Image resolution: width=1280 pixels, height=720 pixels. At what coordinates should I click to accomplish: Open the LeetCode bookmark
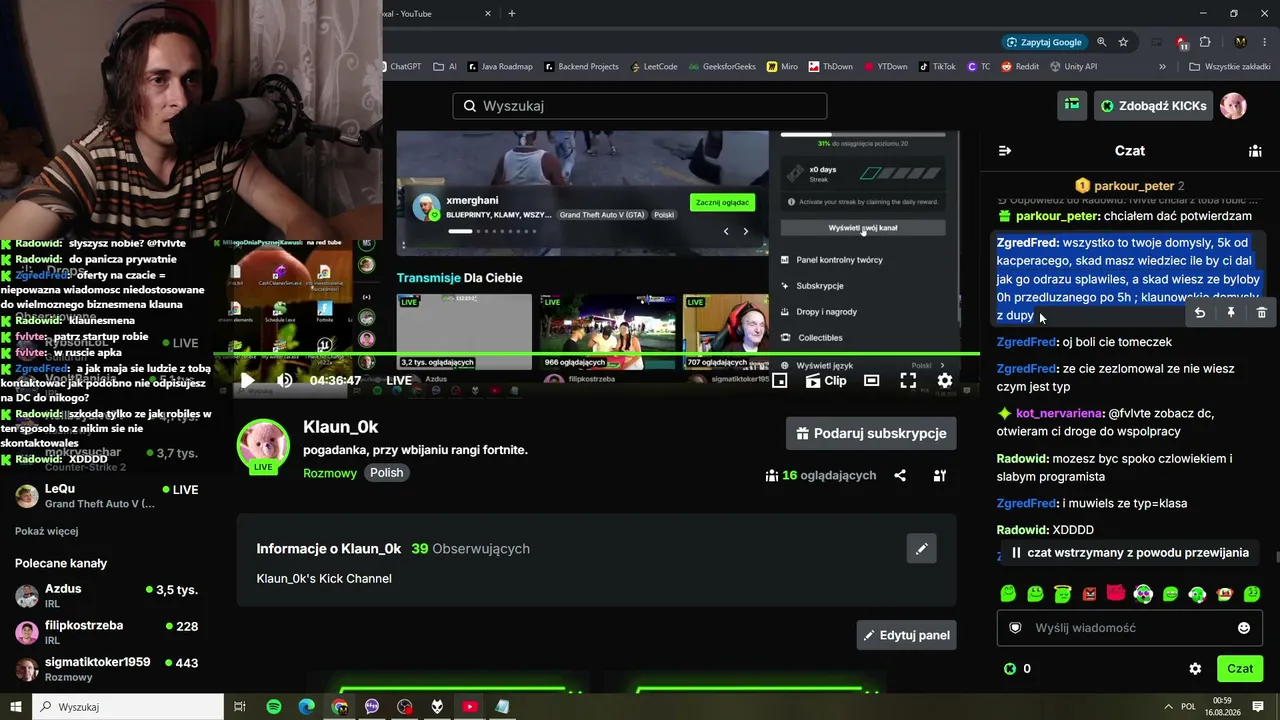coord(654,67)
